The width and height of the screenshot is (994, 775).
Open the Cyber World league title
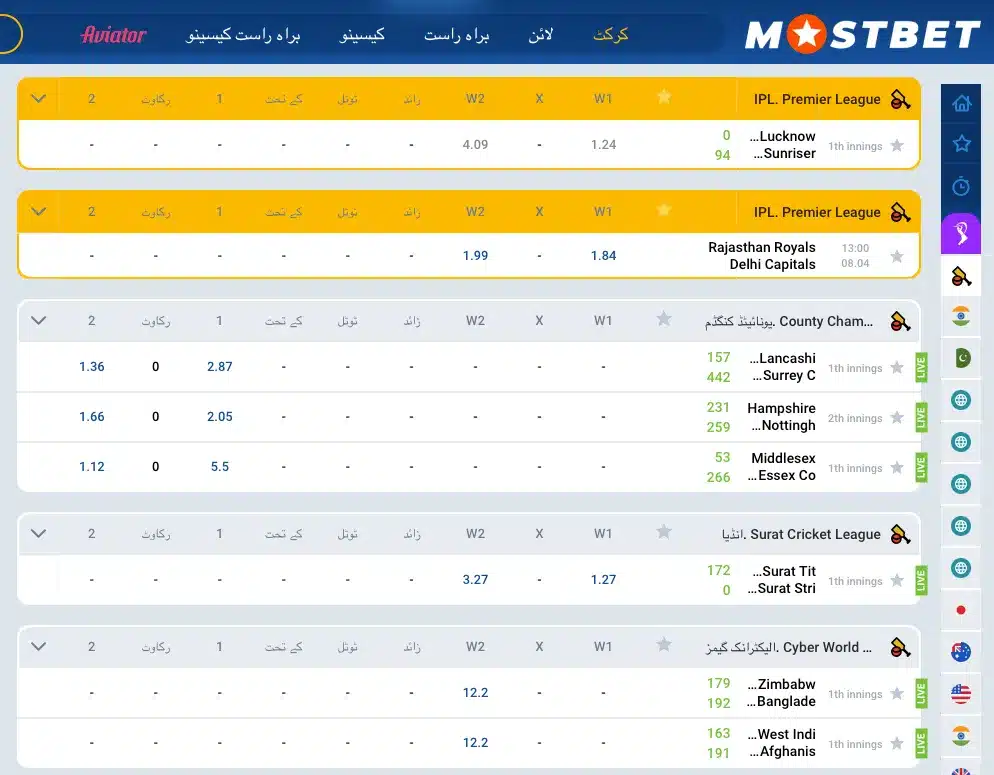click(789, 647)
